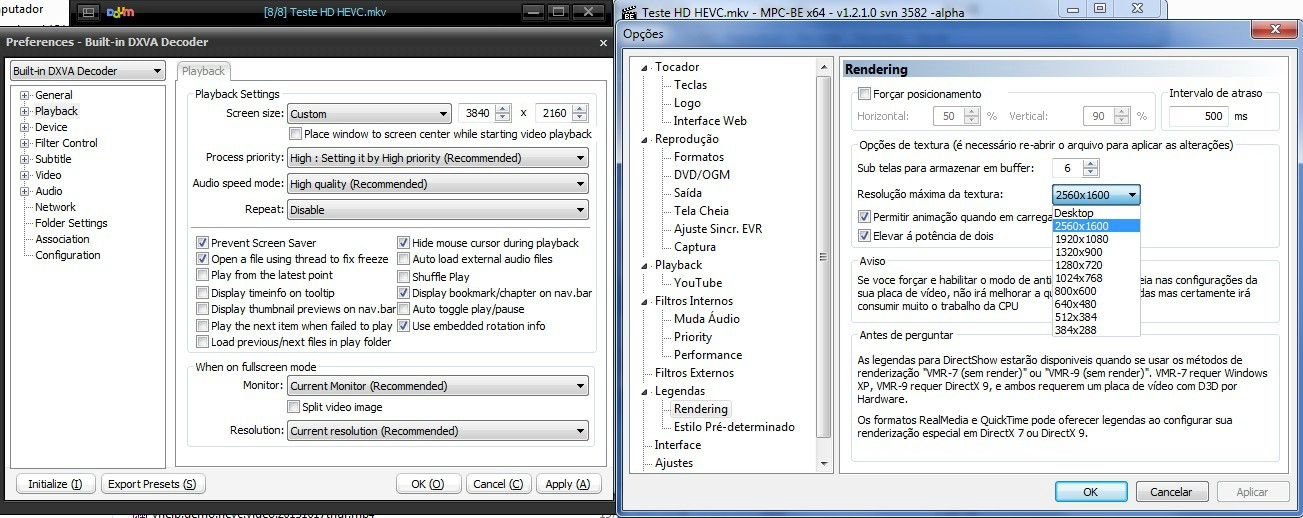This screenshot has width=1303, height=518.
Task: Expand the General tree node in Preferences
Action: 24,95
